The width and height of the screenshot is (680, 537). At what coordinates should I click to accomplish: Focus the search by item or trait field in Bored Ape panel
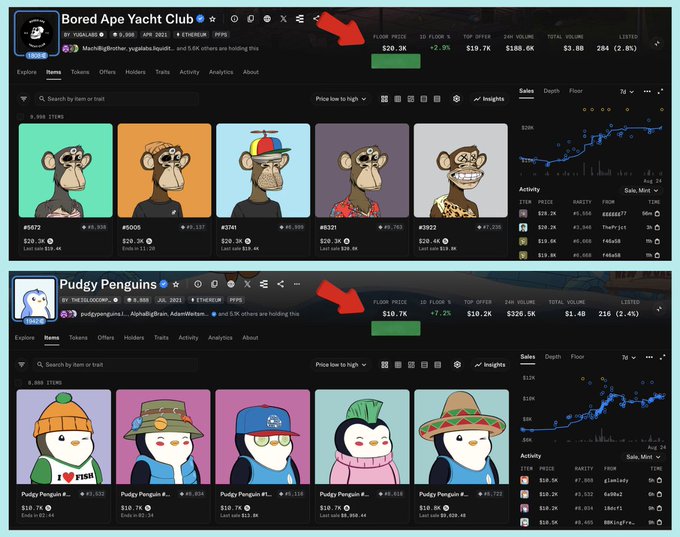pos(117,99)
